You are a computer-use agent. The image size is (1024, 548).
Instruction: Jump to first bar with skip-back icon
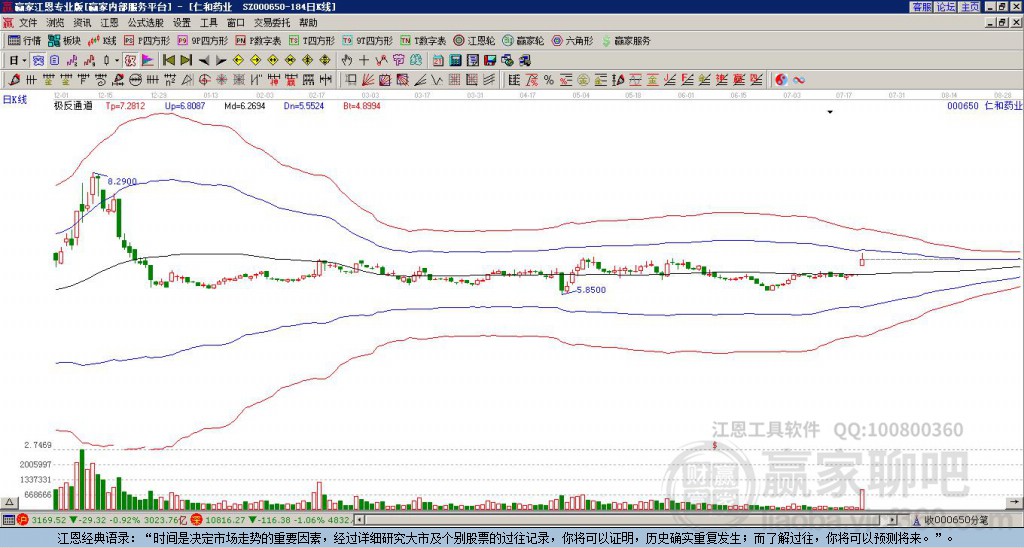pos(168,61)
